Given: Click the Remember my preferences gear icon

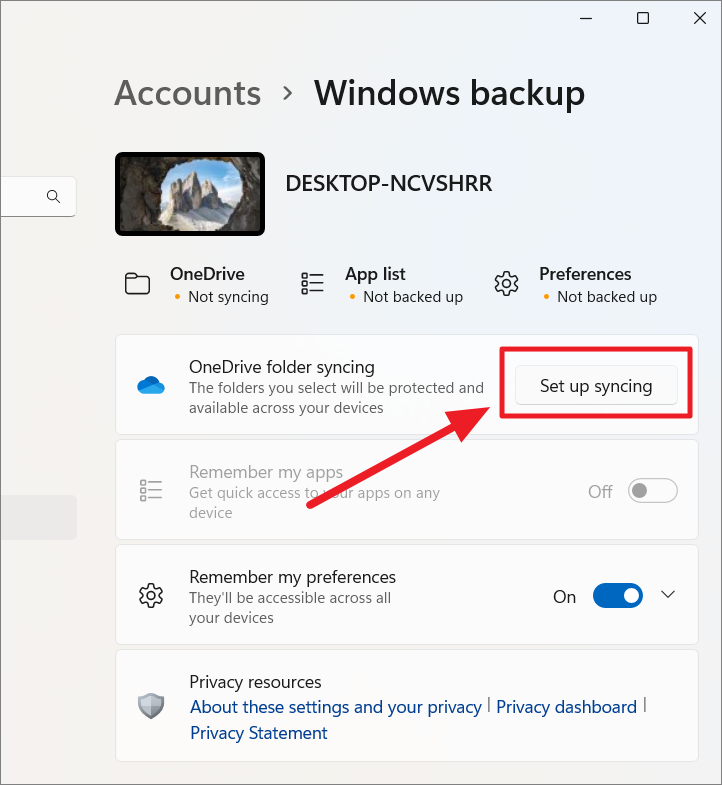Looking at the screenshot, I should click(151, 595).
